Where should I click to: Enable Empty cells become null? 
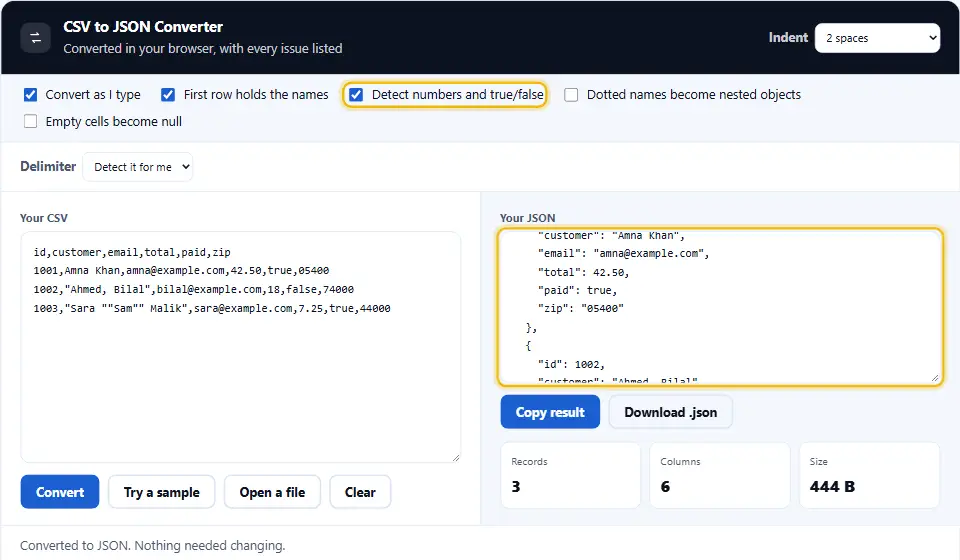pos(31,121)
